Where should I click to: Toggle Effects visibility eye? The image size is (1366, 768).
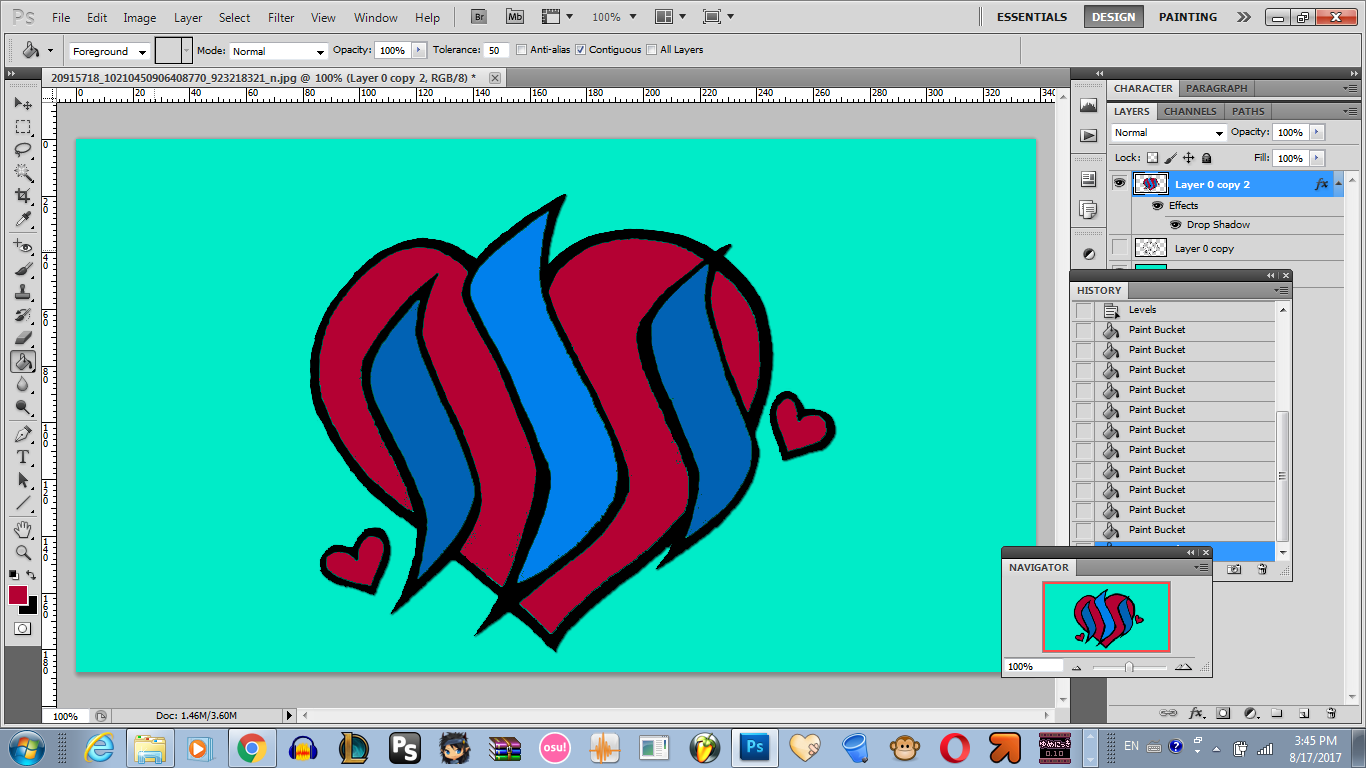[x=1157, y=205]
